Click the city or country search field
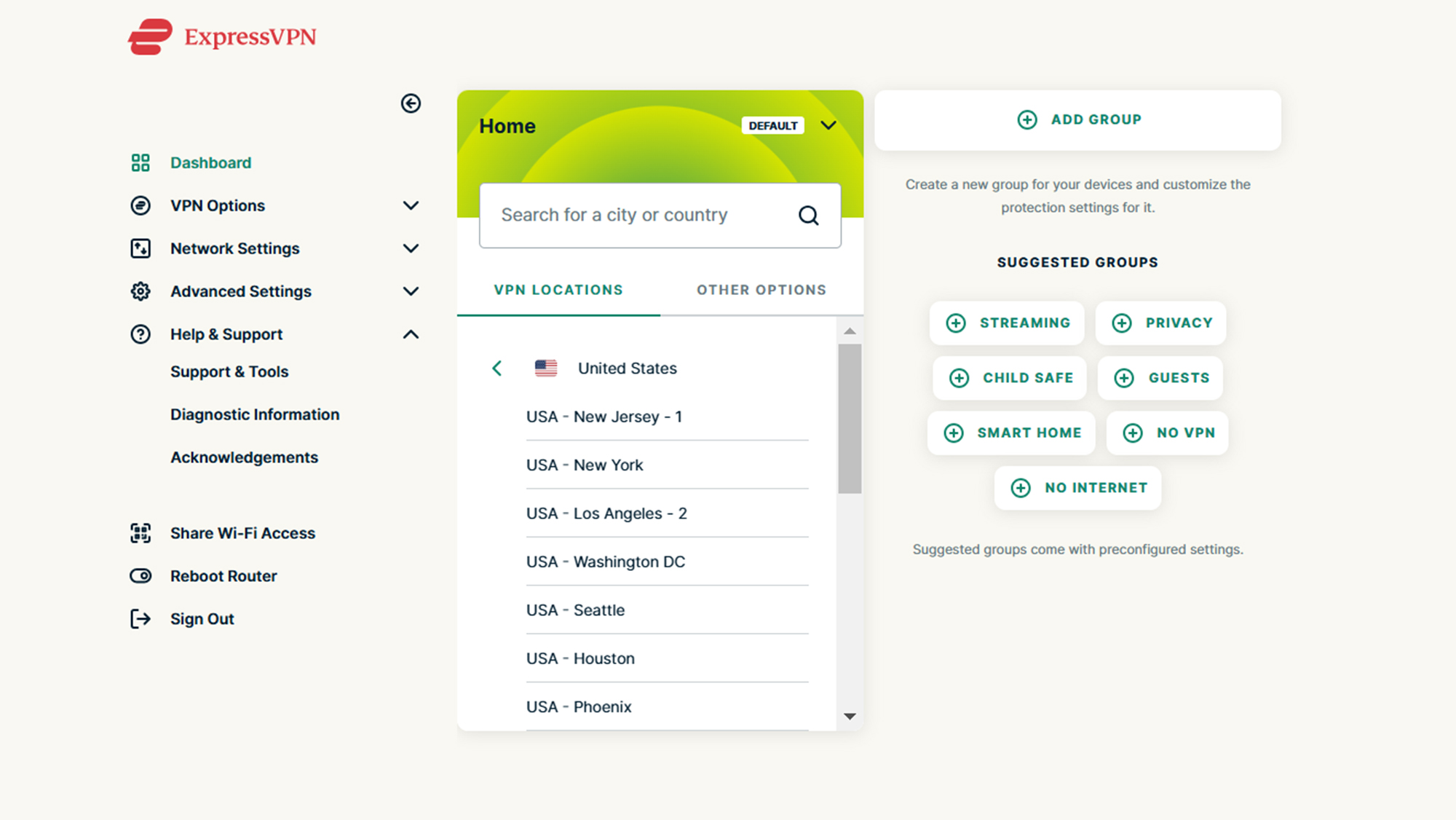This screenshot has width=1456, height=820. [x=660, y=216]
